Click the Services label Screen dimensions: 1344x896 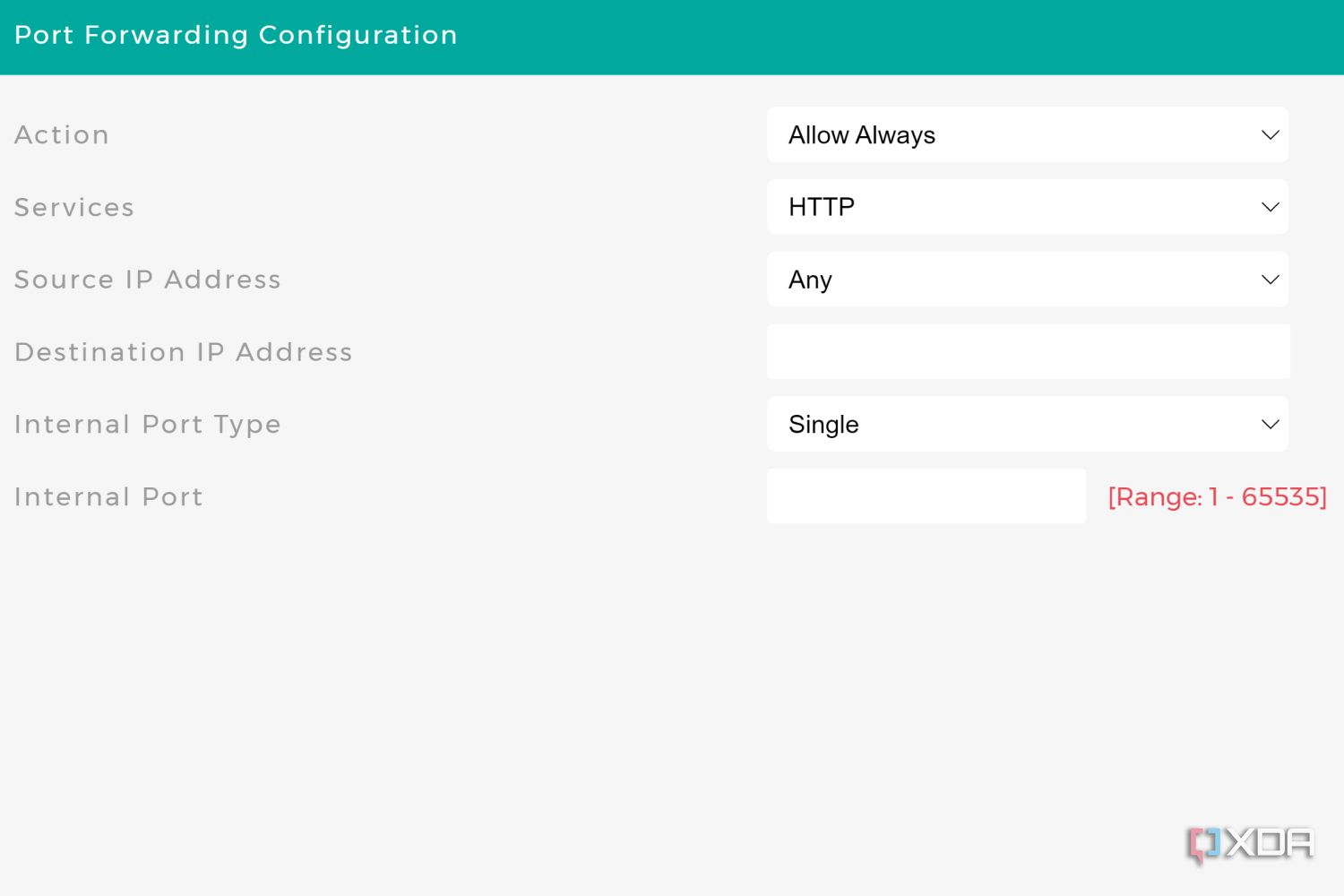click(x=74, y=207)
